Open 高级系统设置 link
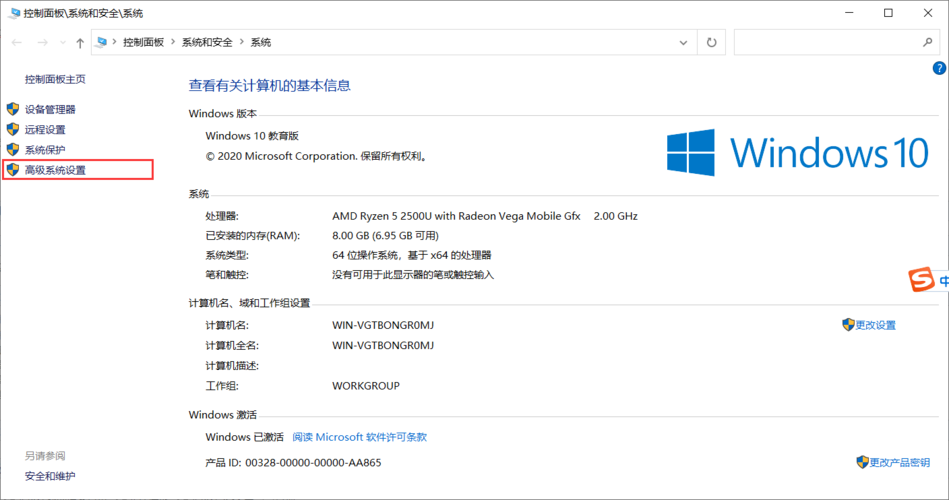This screenshot has width=949, height=500. (55, 170)
